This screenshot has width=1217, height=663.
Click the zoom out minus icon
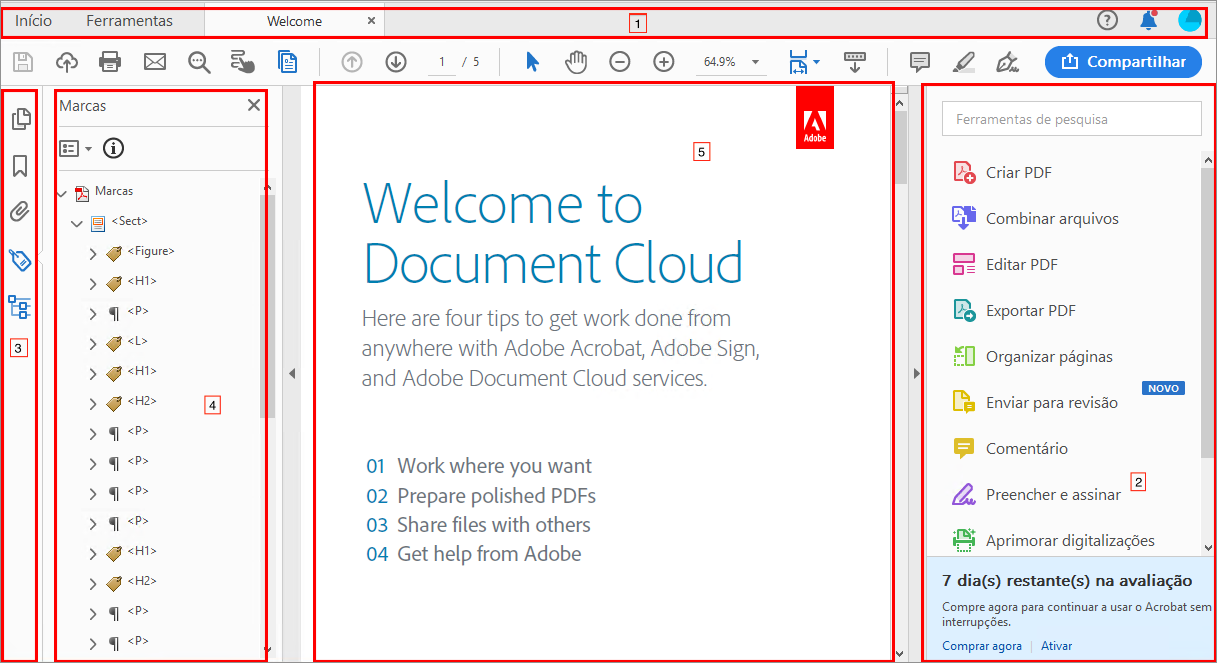tap(620, 62)
